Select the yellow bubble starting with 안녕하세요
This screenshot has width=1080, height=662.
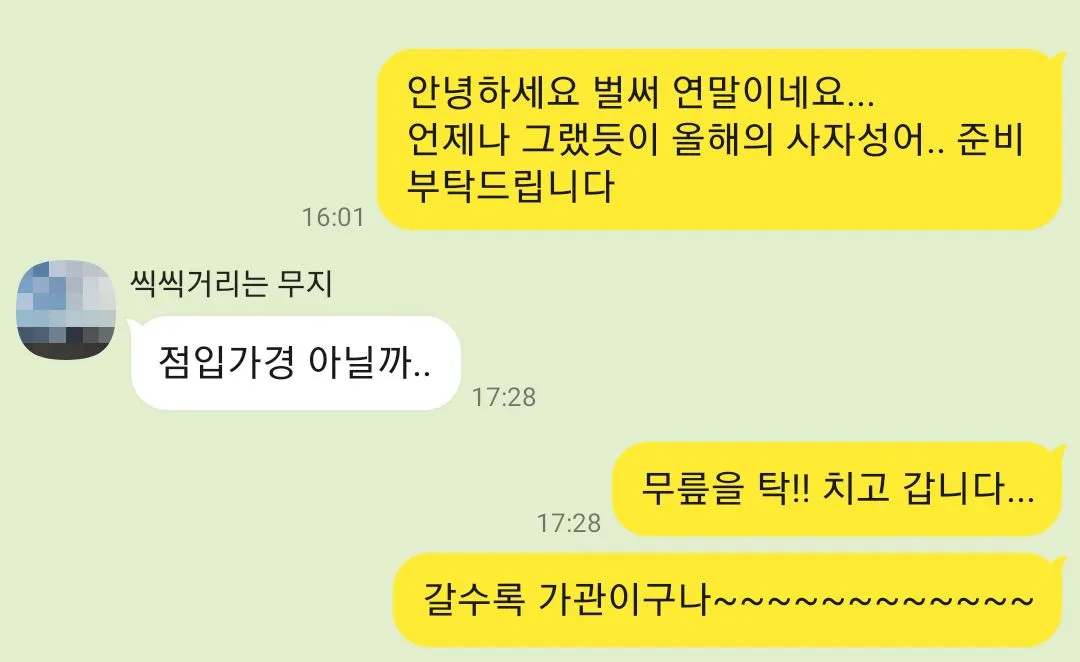tap(719, 139)
